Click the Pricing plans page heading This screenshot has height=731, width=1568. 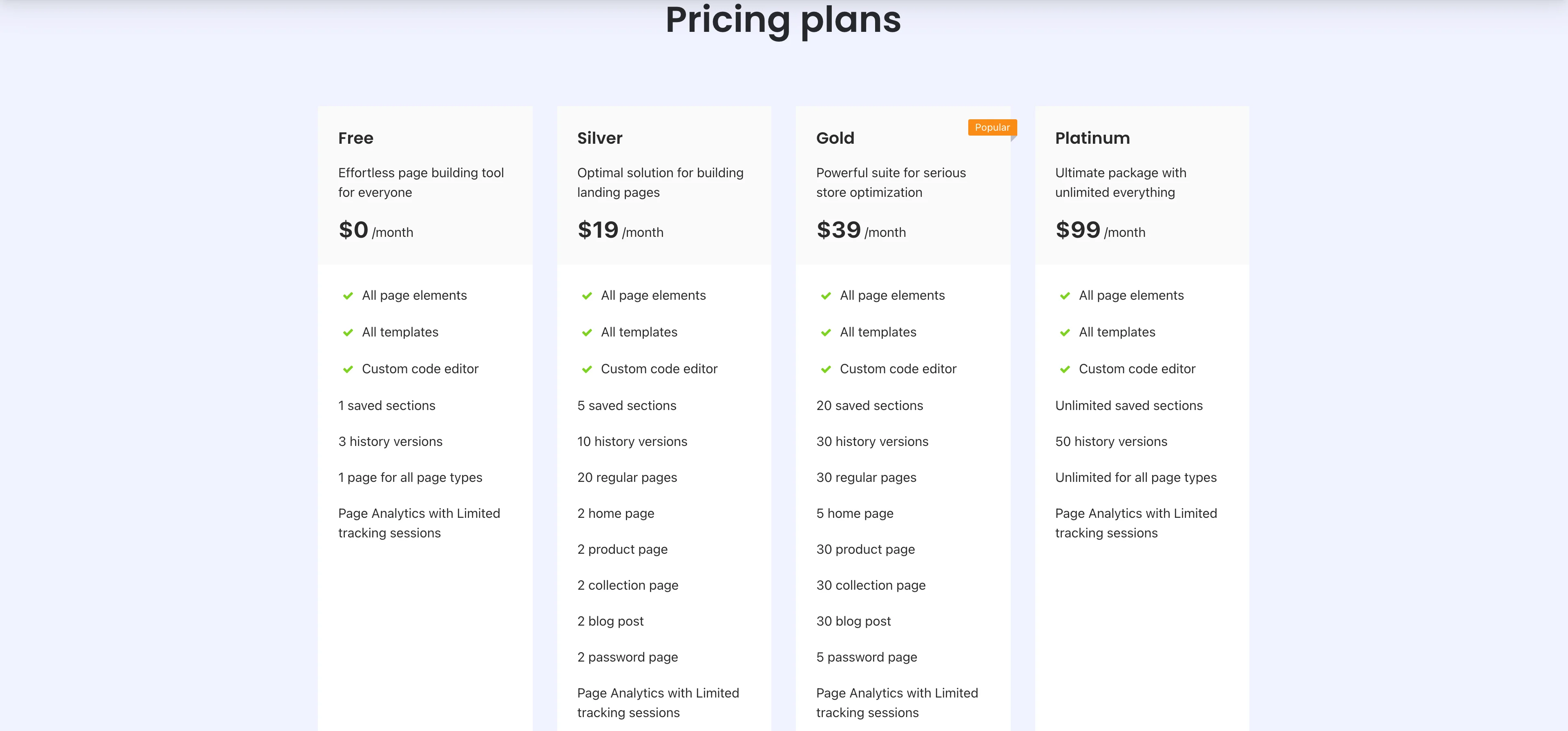[783, 20]
